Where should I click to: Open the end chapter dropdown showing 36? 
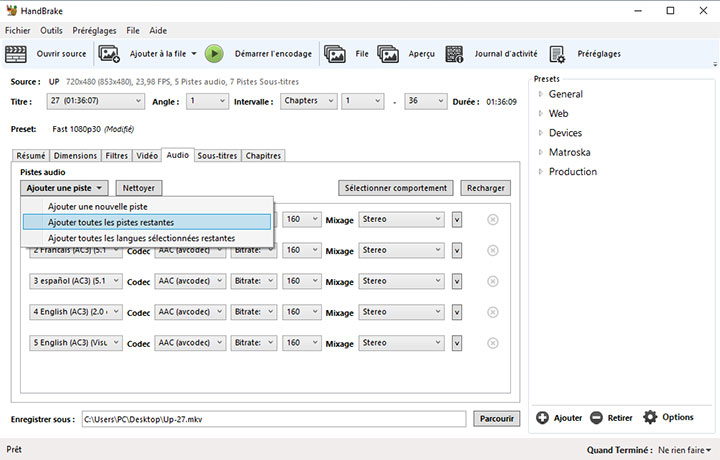pos(425,101)
